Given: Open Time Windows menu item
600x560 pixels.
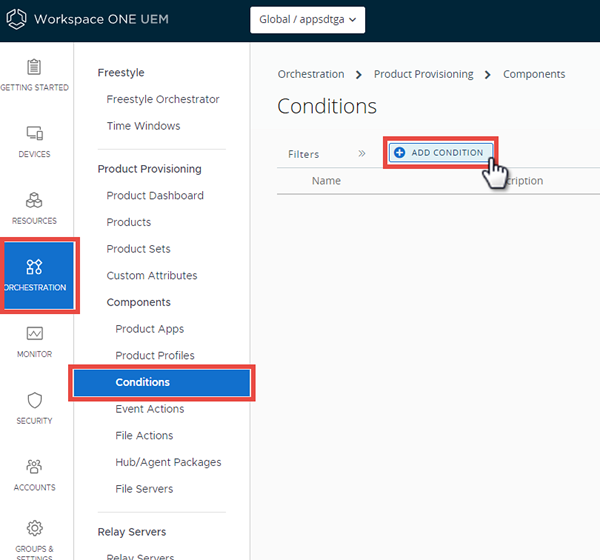Looking at the screenshot, I should 143,126.
